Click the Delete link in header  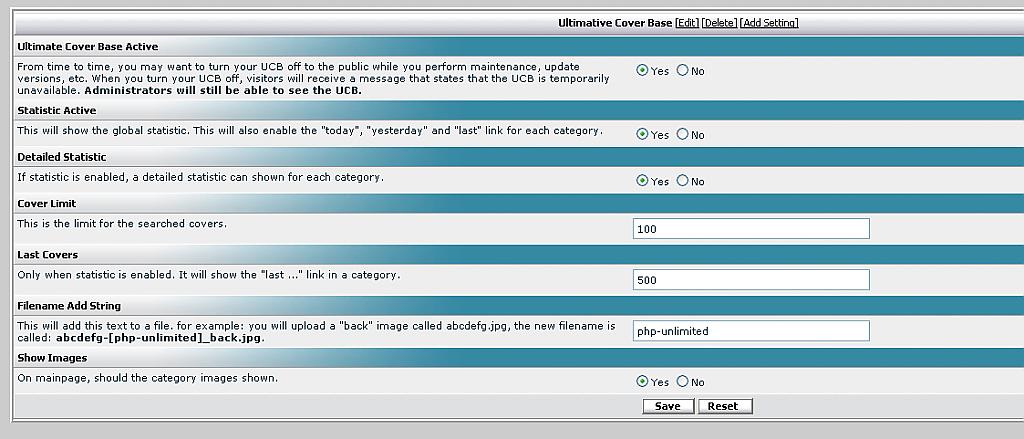pos(719,23)
